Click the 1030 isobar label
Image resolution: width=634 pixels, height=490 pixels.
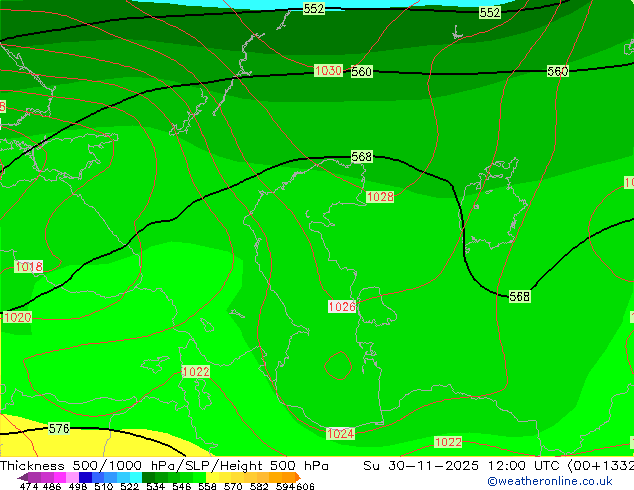click(x=328, y=71)
